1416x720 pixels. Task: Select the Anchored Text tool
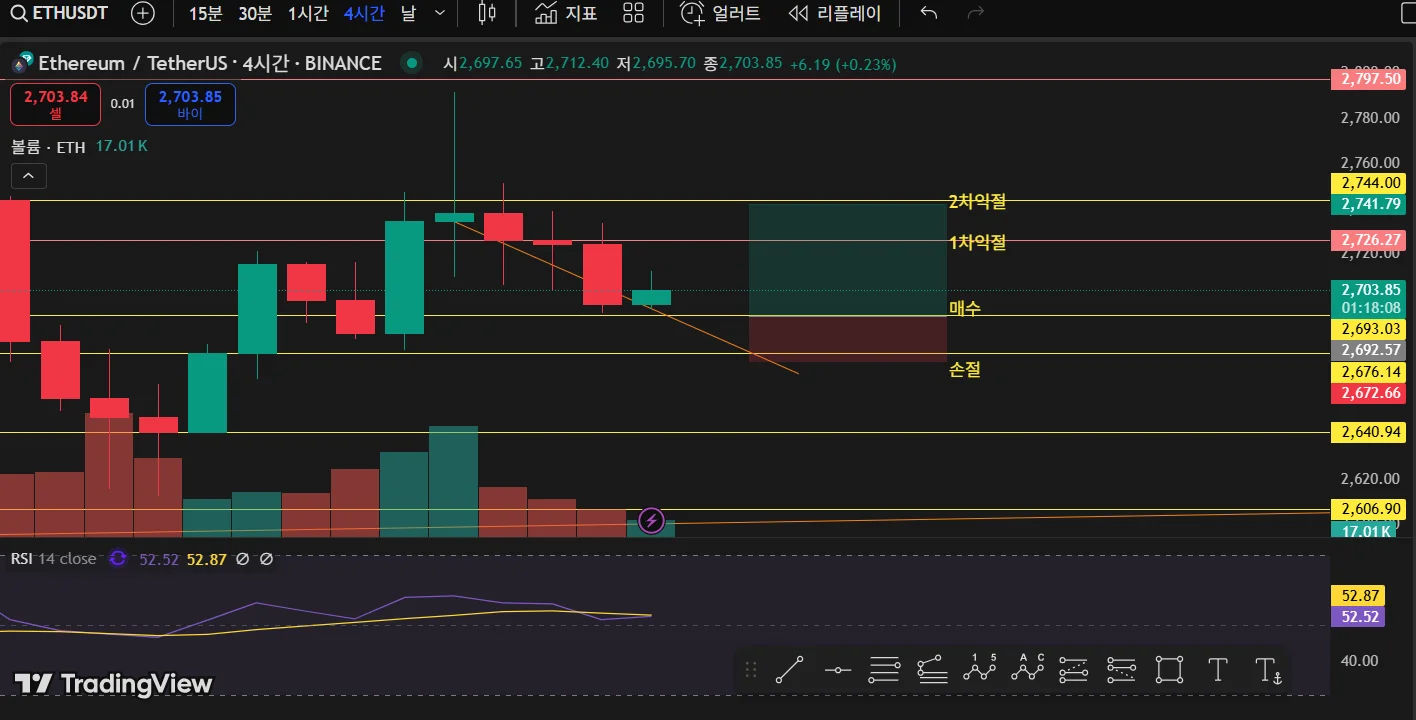coord(1268,670)
